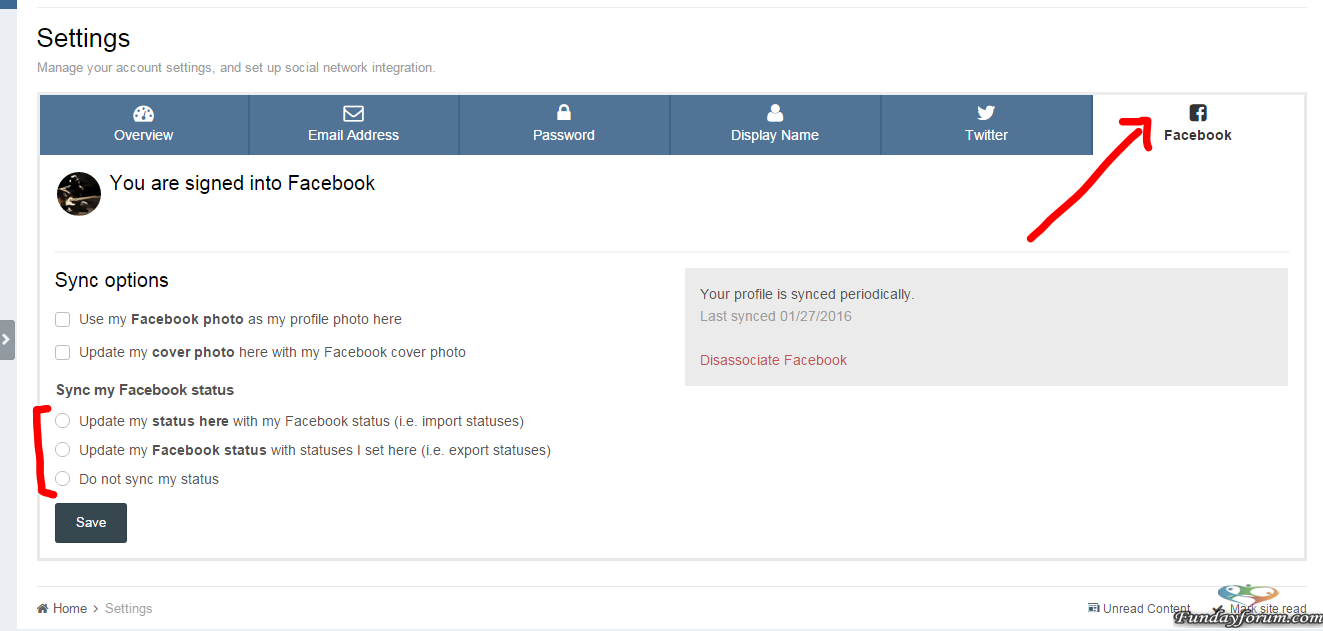Click the Display Name person icon

[x=775, y=113]
